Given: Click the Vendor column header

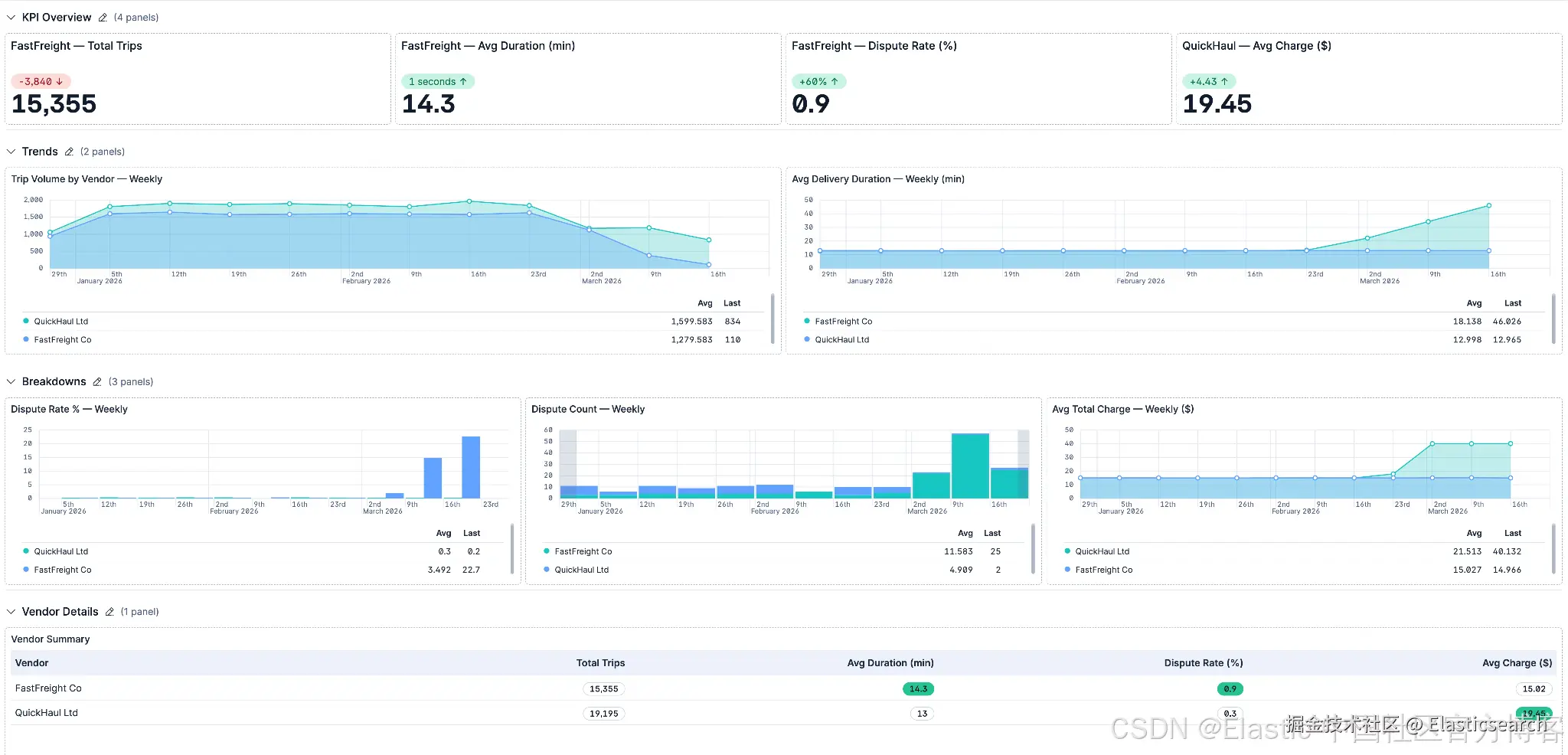Looking at the screenshot, I should pos(31,663).
